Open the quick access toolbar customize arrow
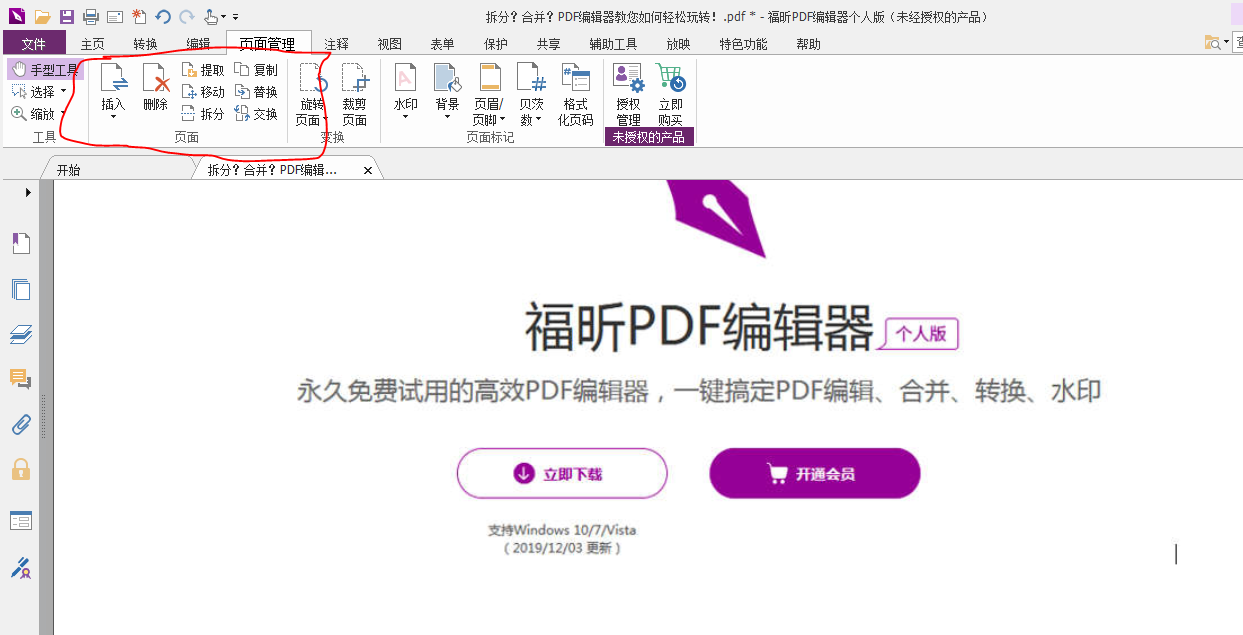Screen dimensions: 1243x635 pos(235,17)
